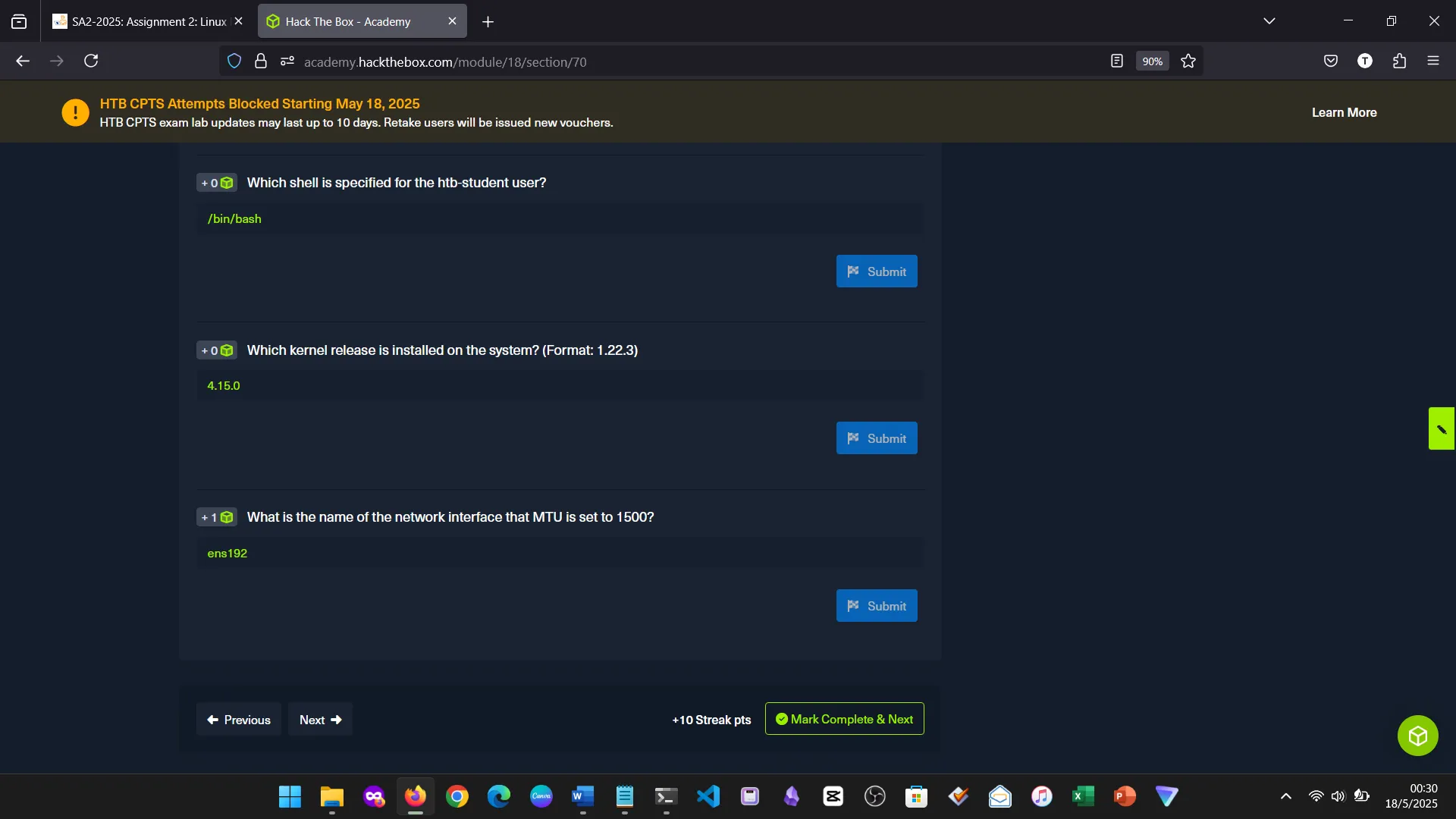
Task: Click Mark Complete & Next
Action: pos(844,719)
